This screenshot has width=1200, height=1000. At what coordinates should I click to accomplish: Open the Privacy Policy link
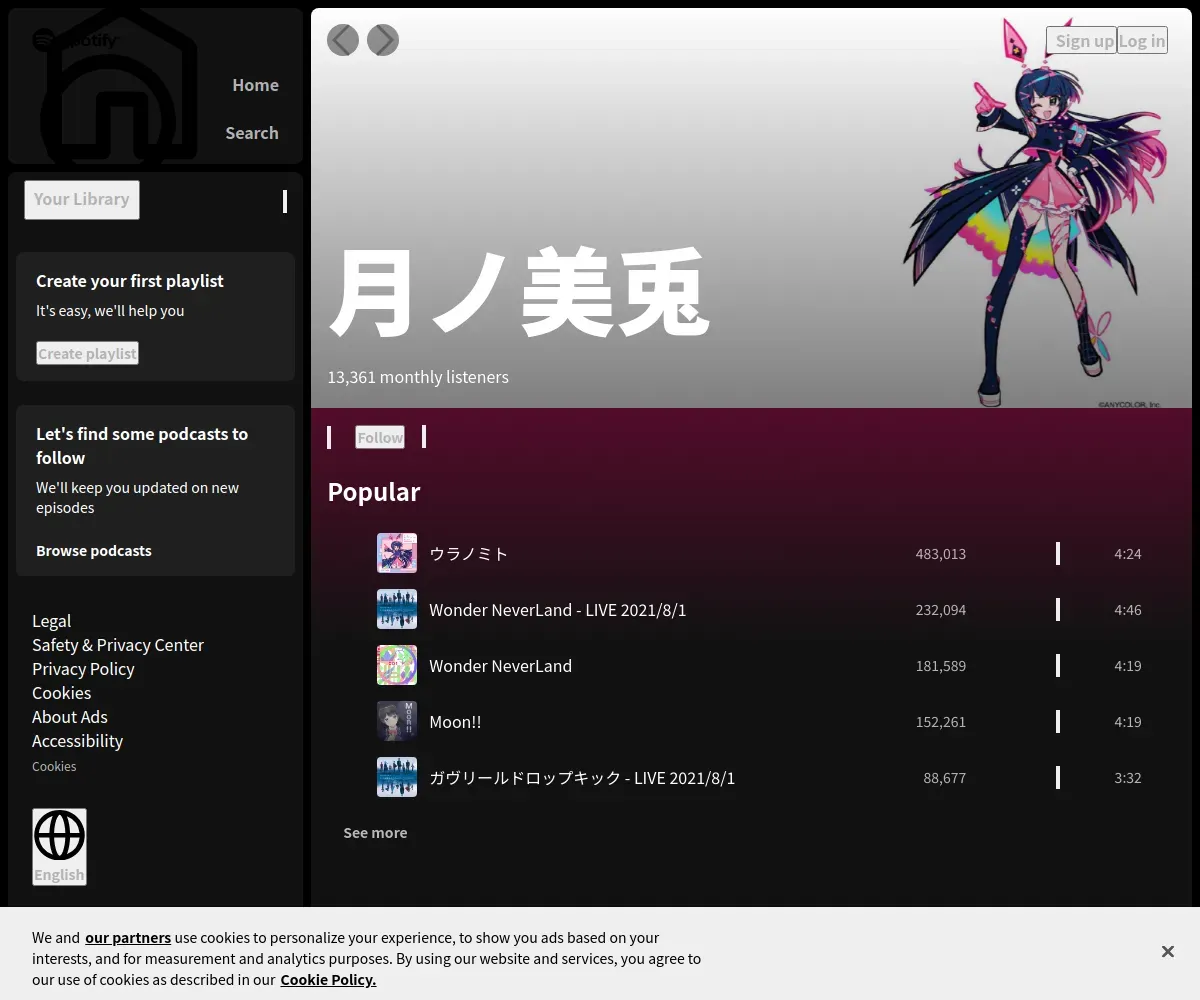pyautogui.click(x=83, y=669)
